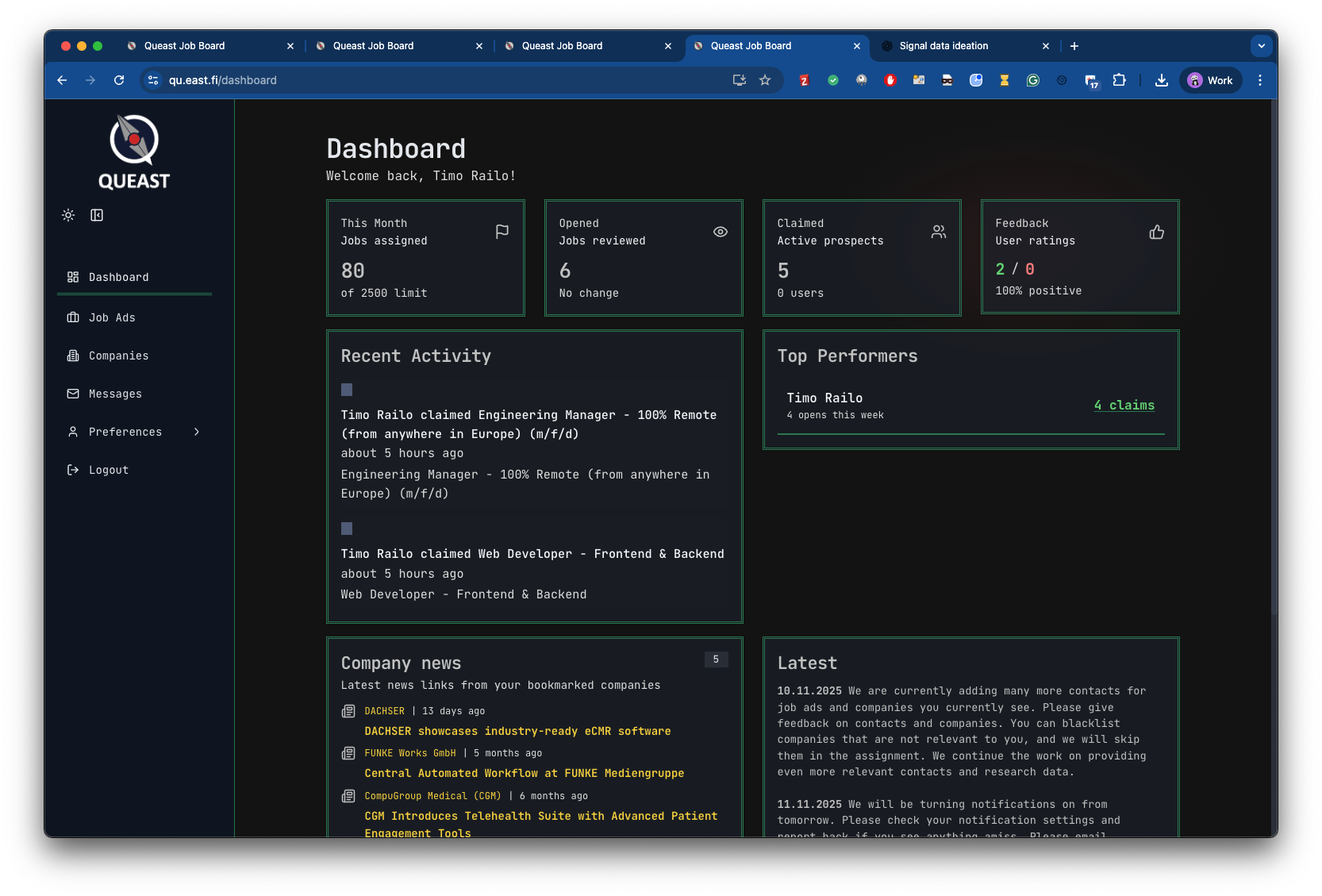
Task: Open the tab search dropdown arrow
Action: pyautogui.click(x=1261, y=46)
